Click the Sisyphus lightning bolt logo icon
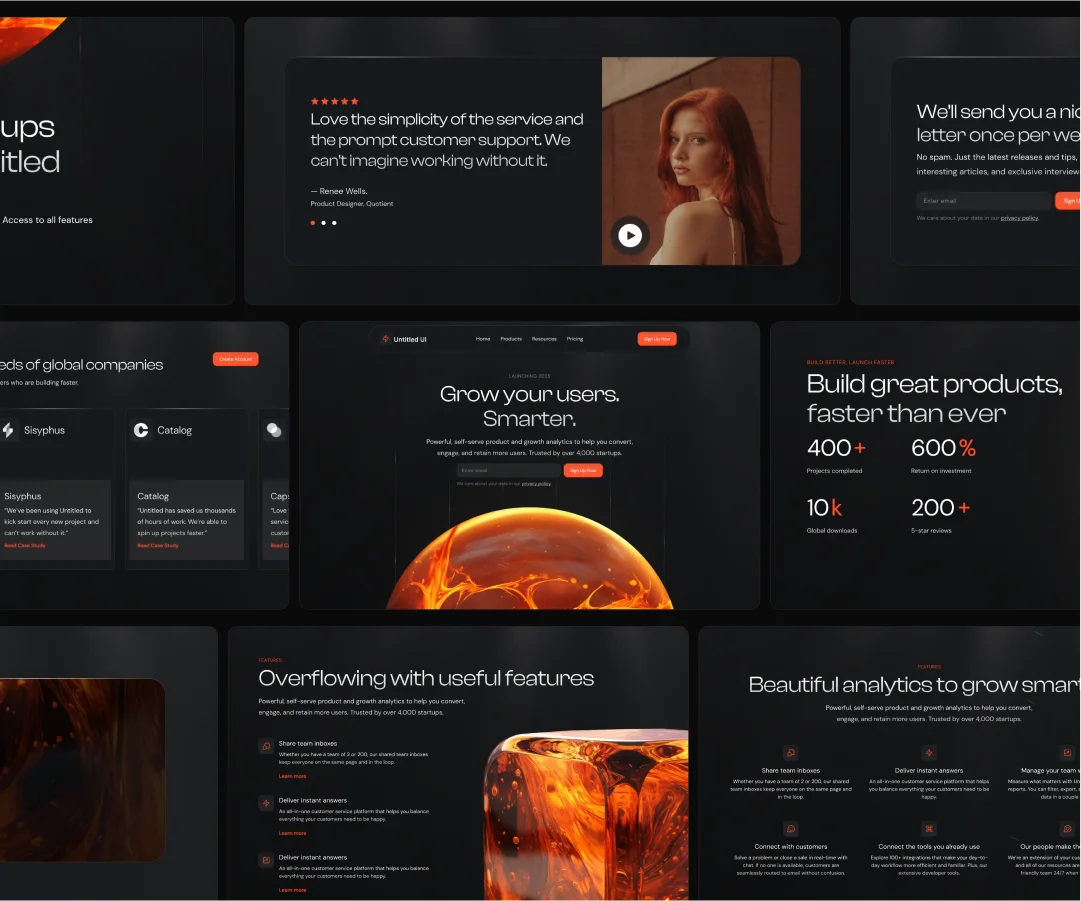1081x901 pixels. pyautogui.click(x=8, y=430)
